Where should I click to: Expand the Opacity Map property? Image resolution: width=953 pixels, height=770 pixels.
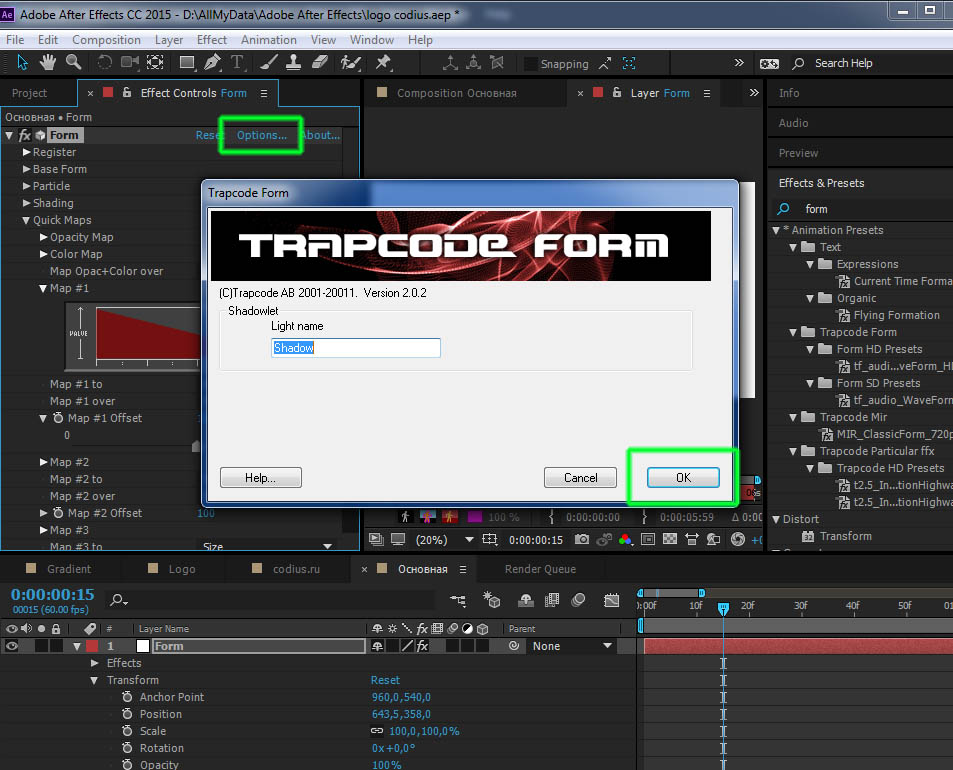coord(44,237)
